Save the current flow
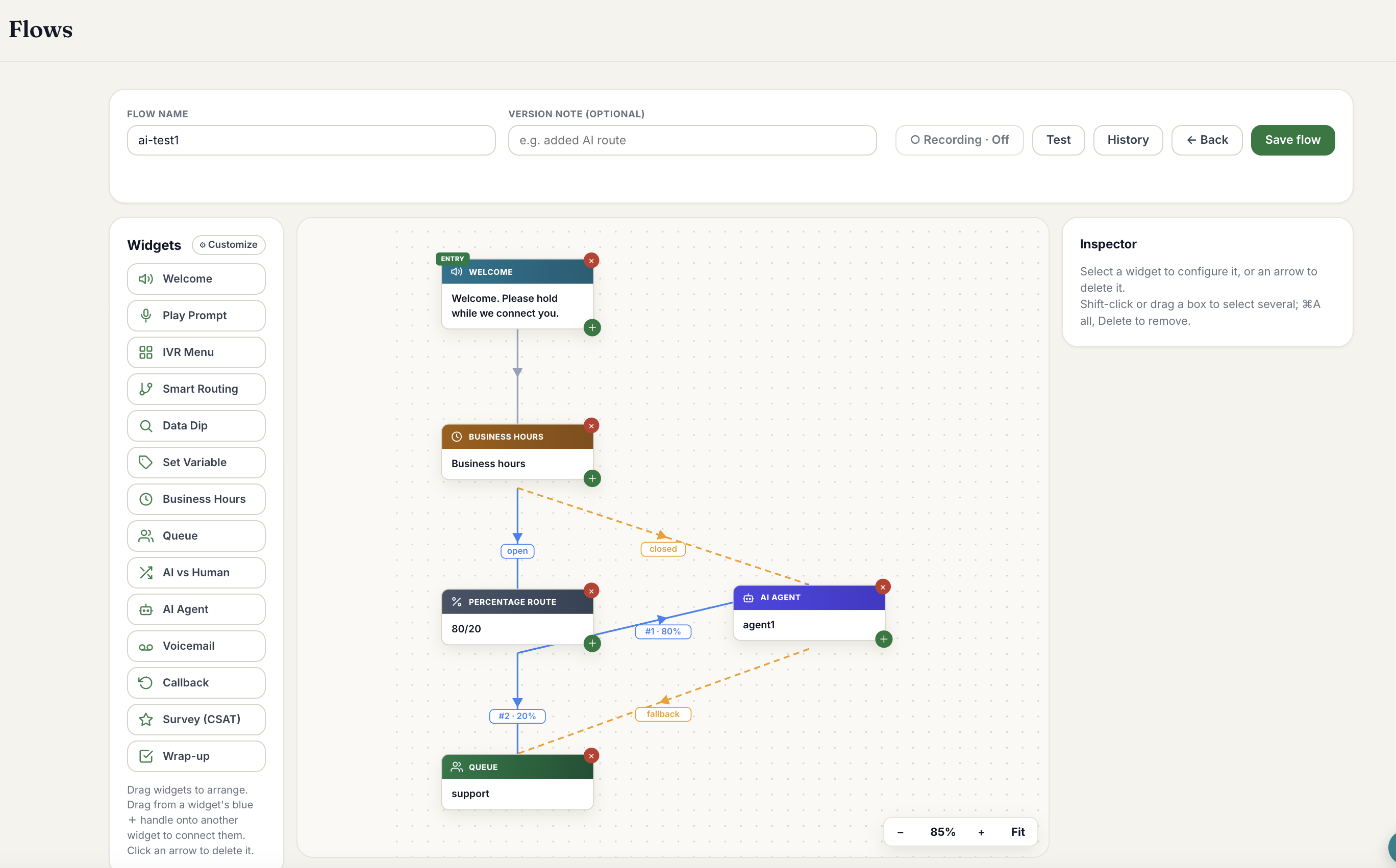The image size is (1396, 868). click(1292, 140)
